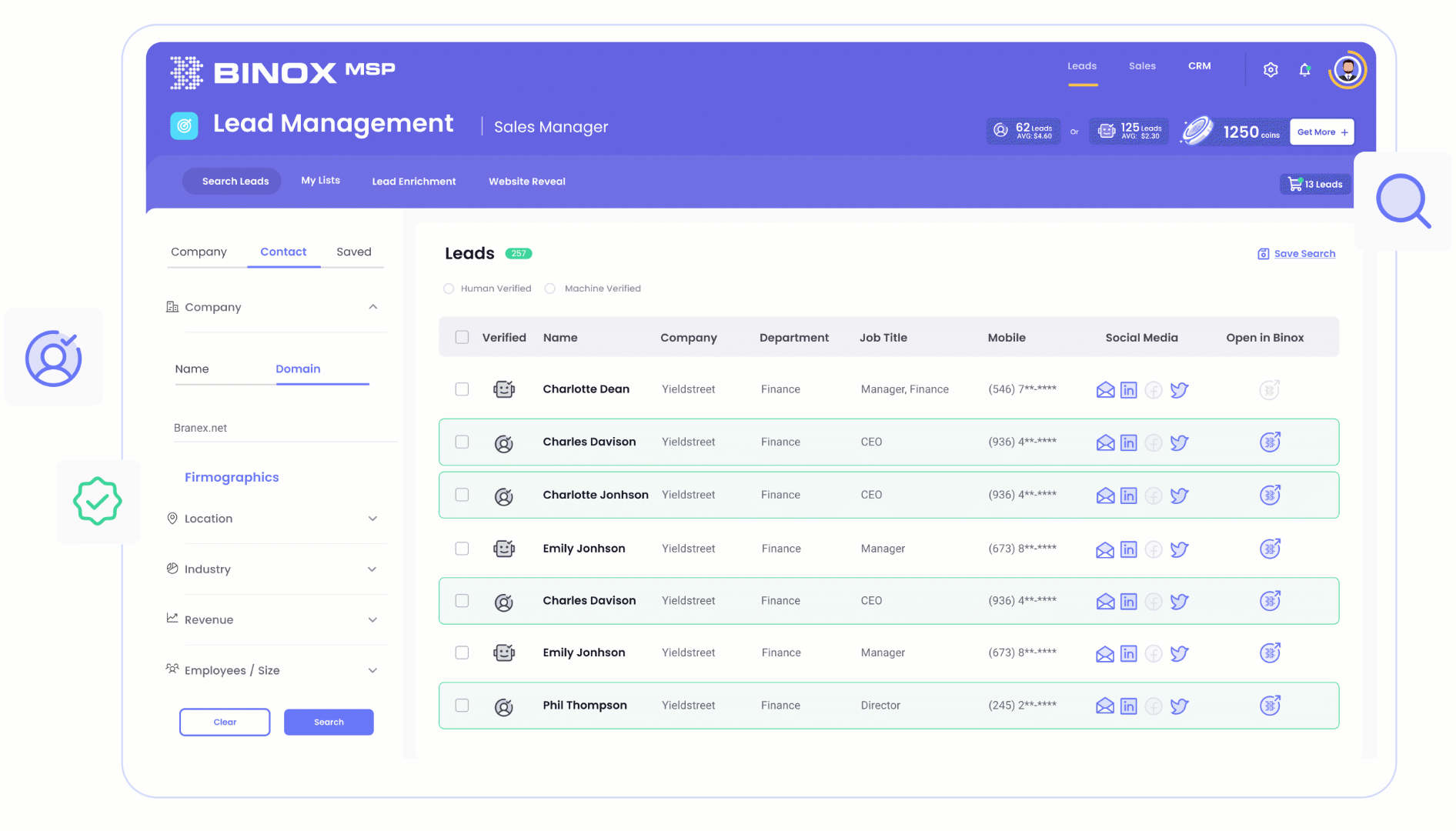Collapse the Company filter section
The image size is (1456, 831).
point(373,307)
